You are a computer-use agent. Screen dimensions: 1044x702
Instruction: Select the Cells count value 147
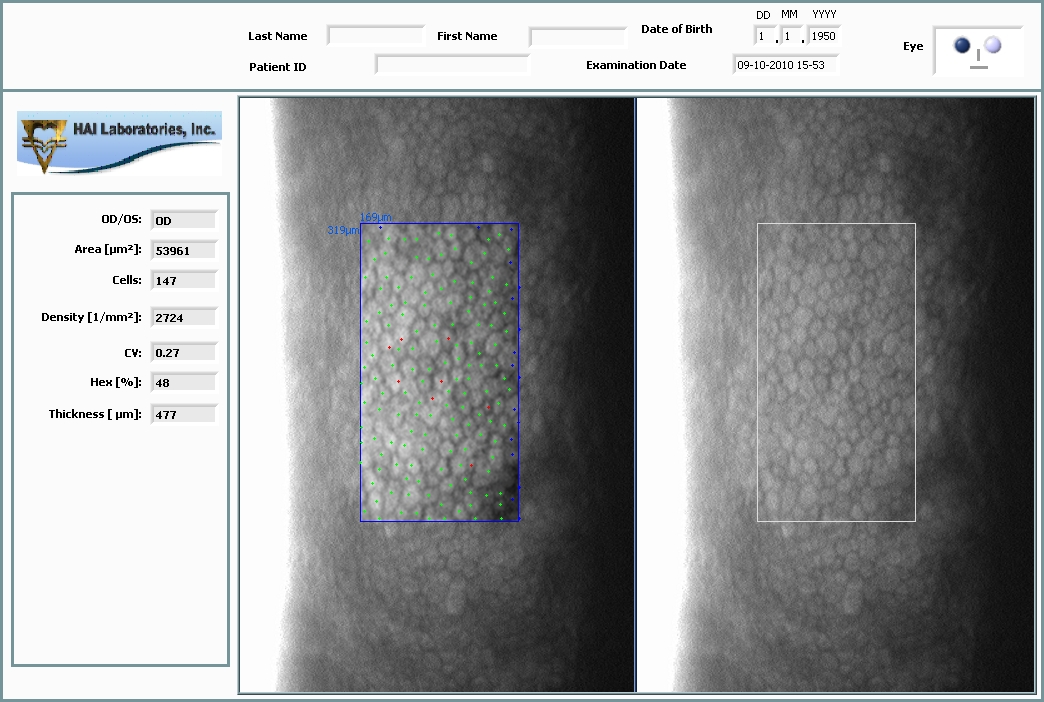tap(184, 280)
